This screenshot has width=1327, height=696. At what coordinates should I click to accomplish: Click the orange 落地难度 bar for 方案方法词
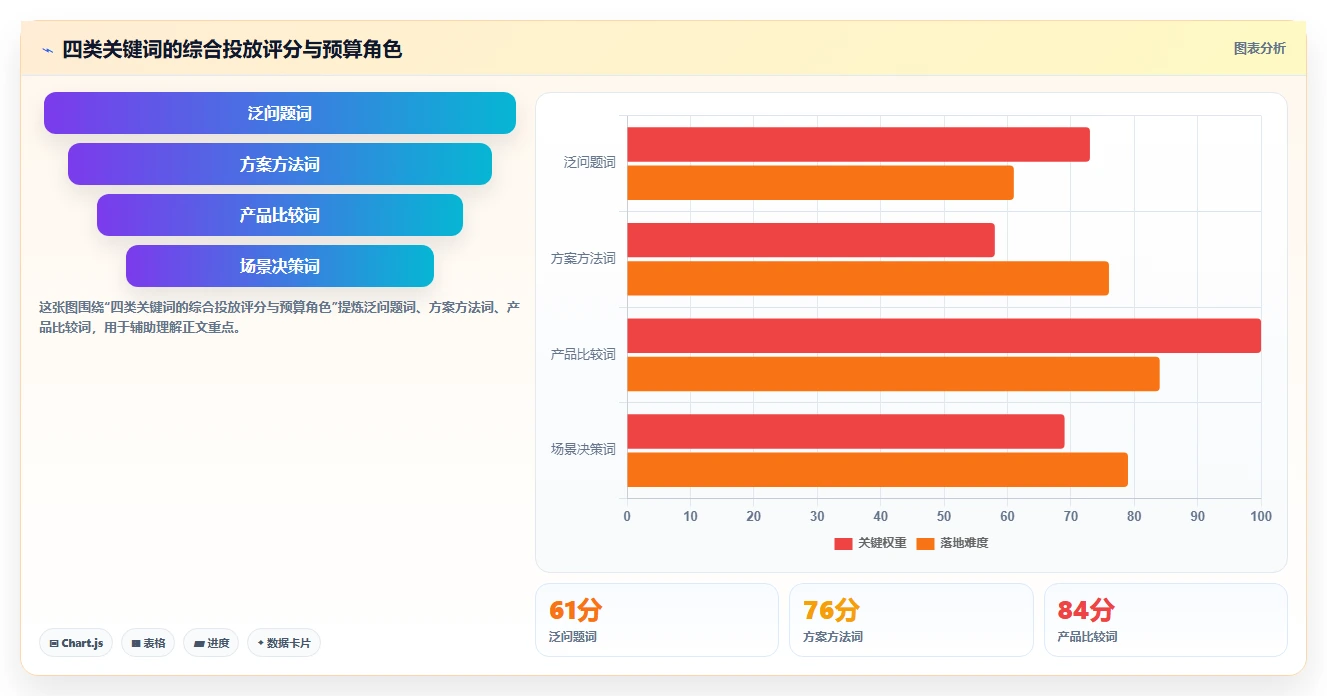pyautogui.click(x=868, y=278)
